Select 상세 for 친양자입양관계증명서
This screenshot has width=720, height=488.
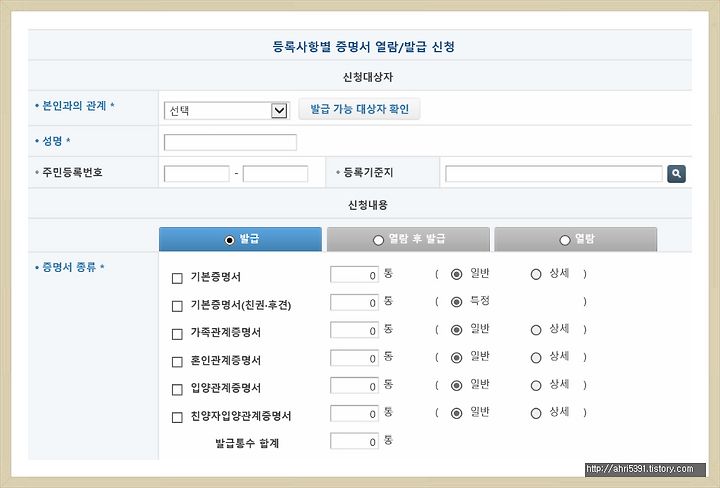click(536, 413)
